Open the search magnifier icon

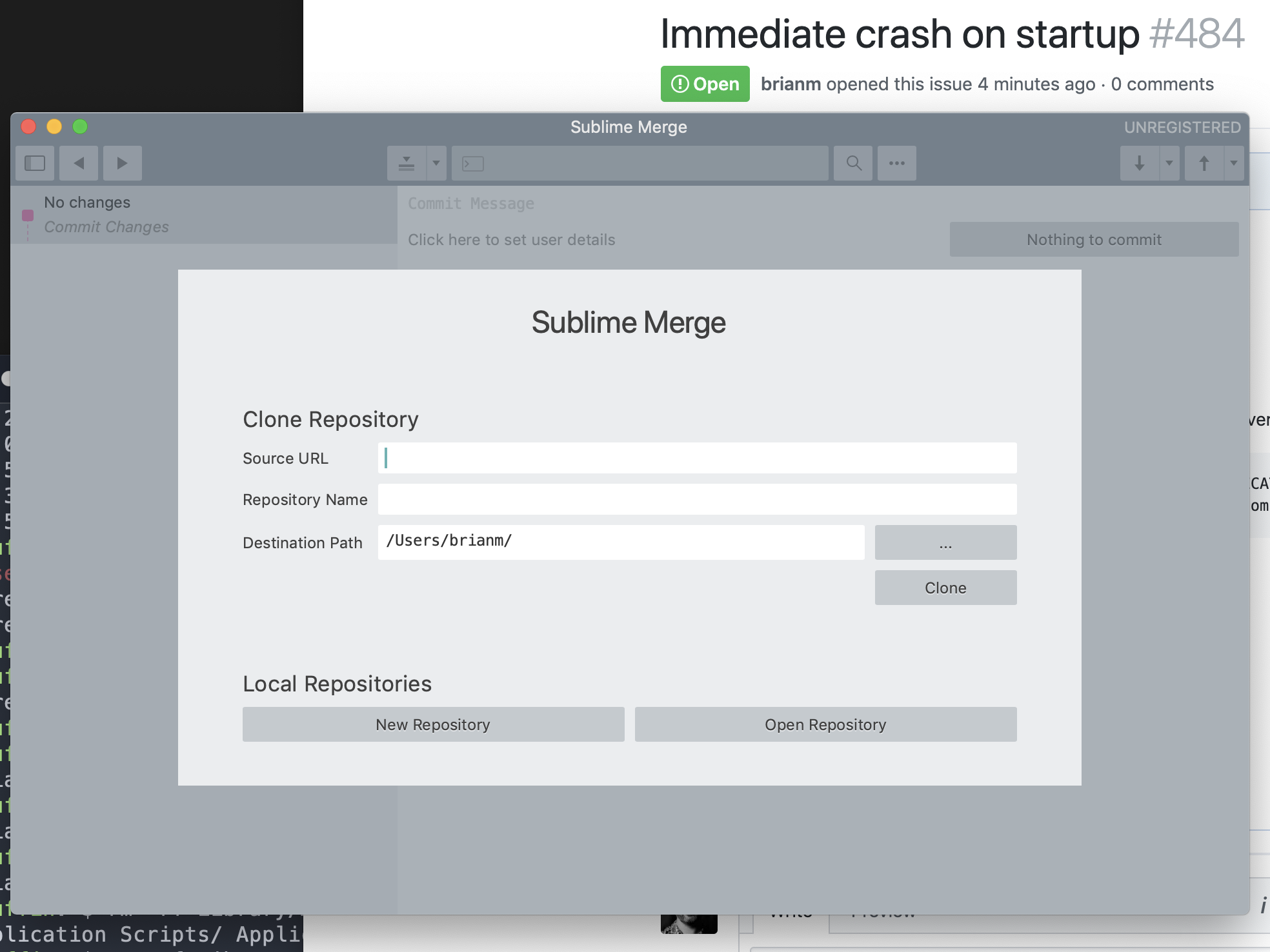click(853, 163)
